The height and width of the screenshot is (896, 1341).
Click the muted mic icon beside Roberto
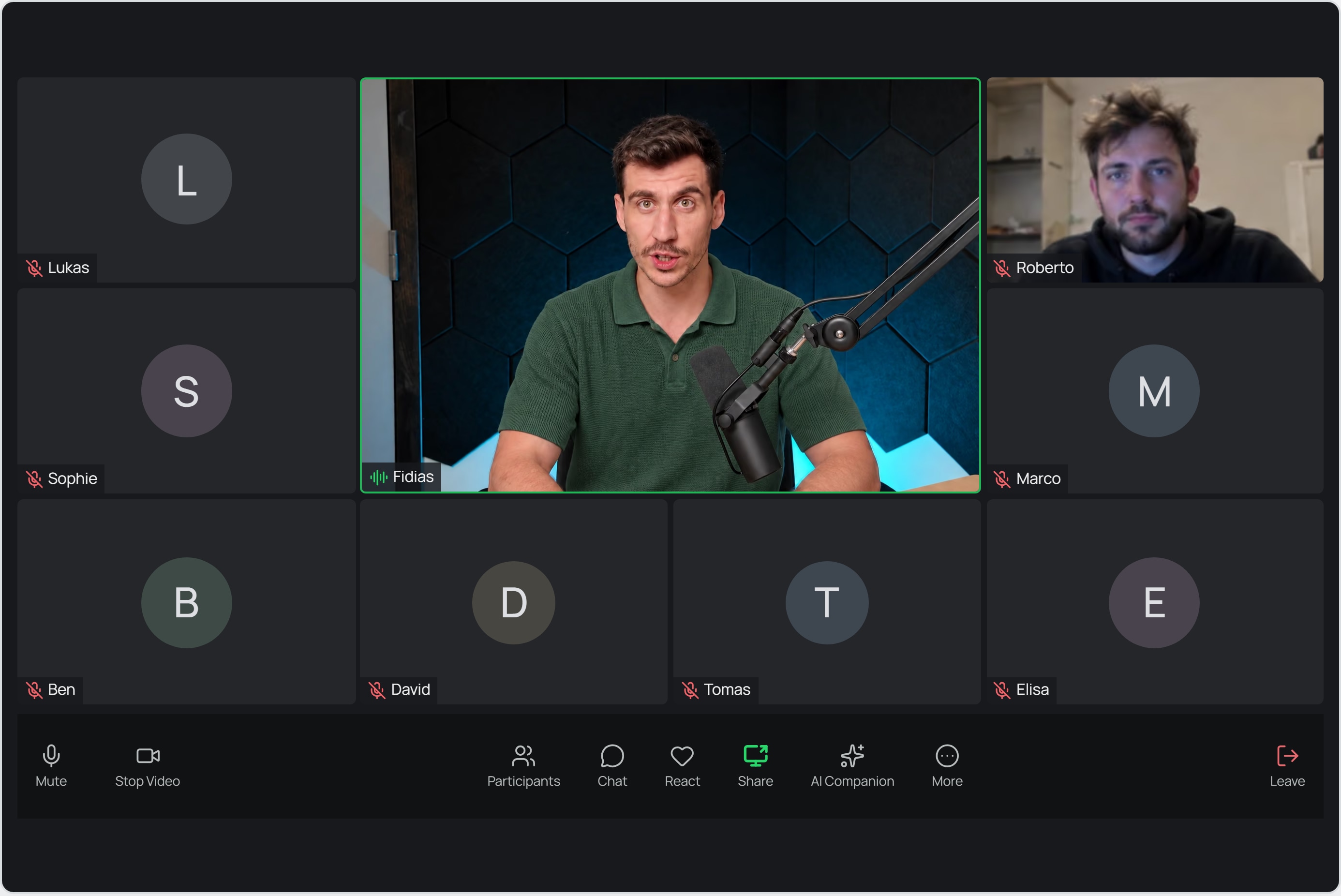pyautogui.click(x=1001, y=268)
